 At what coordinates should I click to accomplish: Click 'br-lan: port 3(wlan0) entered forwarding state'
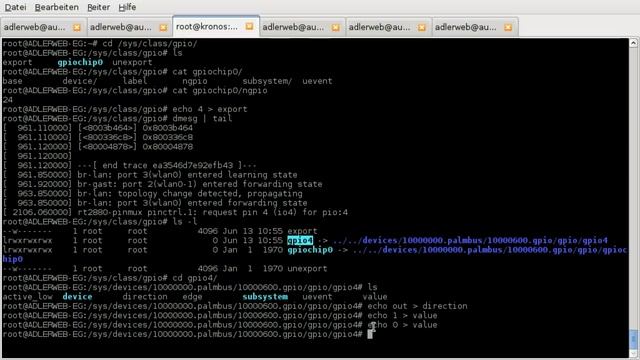(192, 203)
